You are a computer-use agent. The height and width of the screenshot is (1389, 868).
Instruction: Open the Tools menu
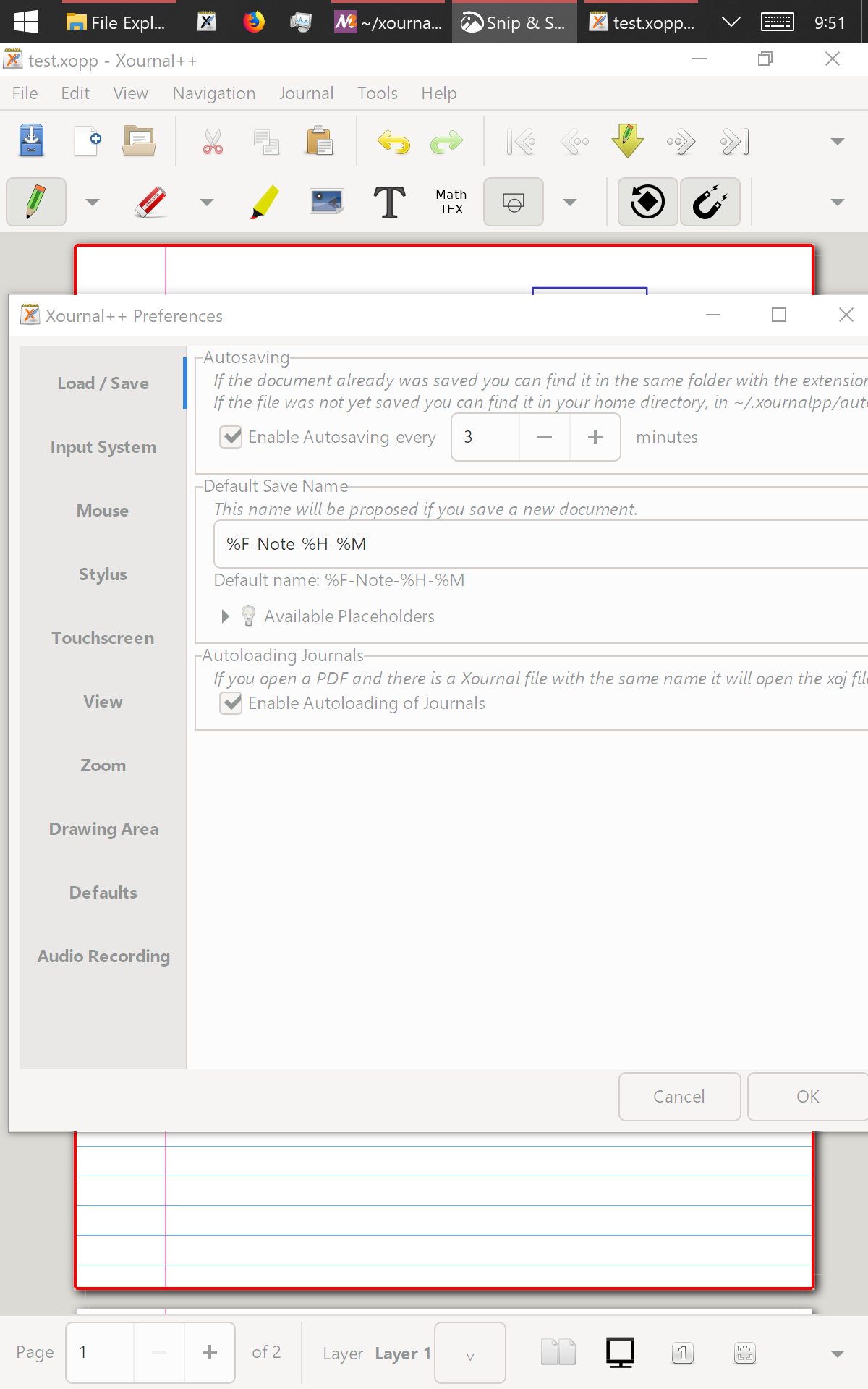click(378, 93)
